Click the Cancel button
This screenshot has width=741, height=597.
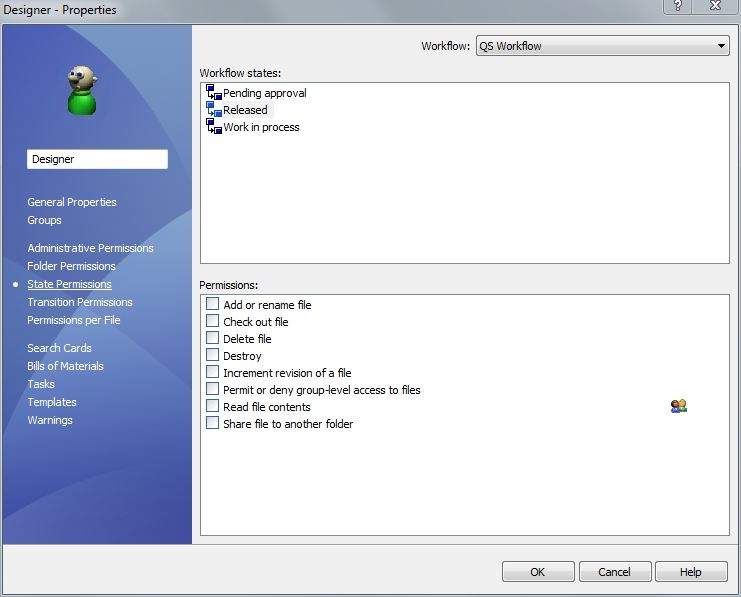(615, 571)
